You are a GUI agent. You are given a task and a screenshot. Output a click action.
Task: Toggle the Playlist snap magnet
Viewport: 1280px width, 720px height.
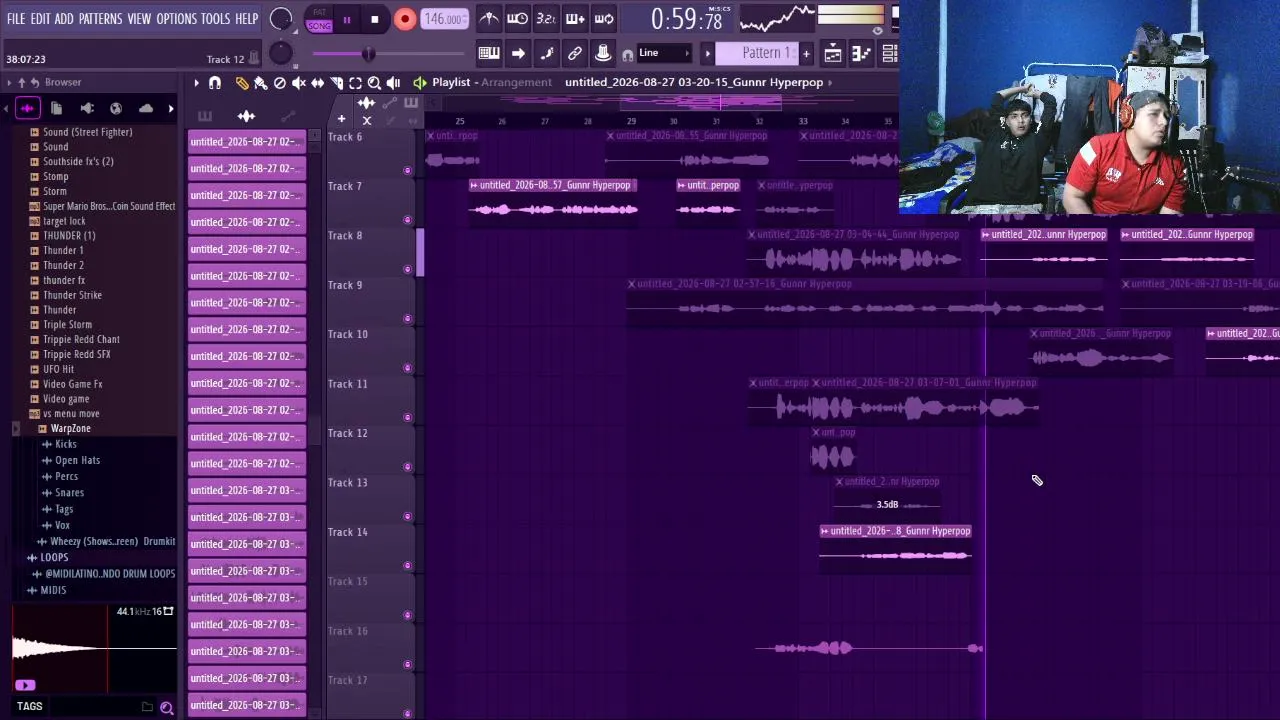tap(214, 83)
